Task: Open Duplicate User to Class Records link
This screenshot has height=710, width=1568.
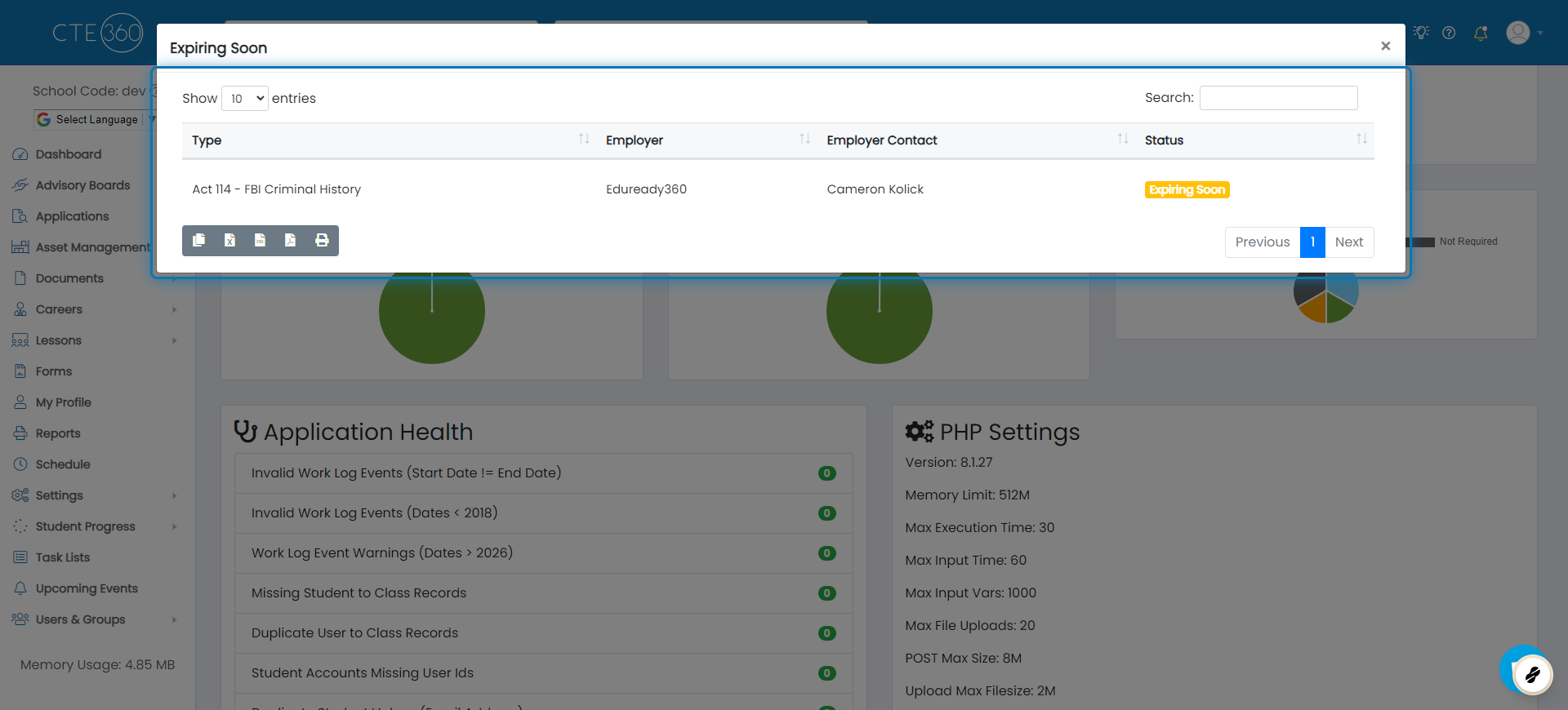Action: pos(355,633)
